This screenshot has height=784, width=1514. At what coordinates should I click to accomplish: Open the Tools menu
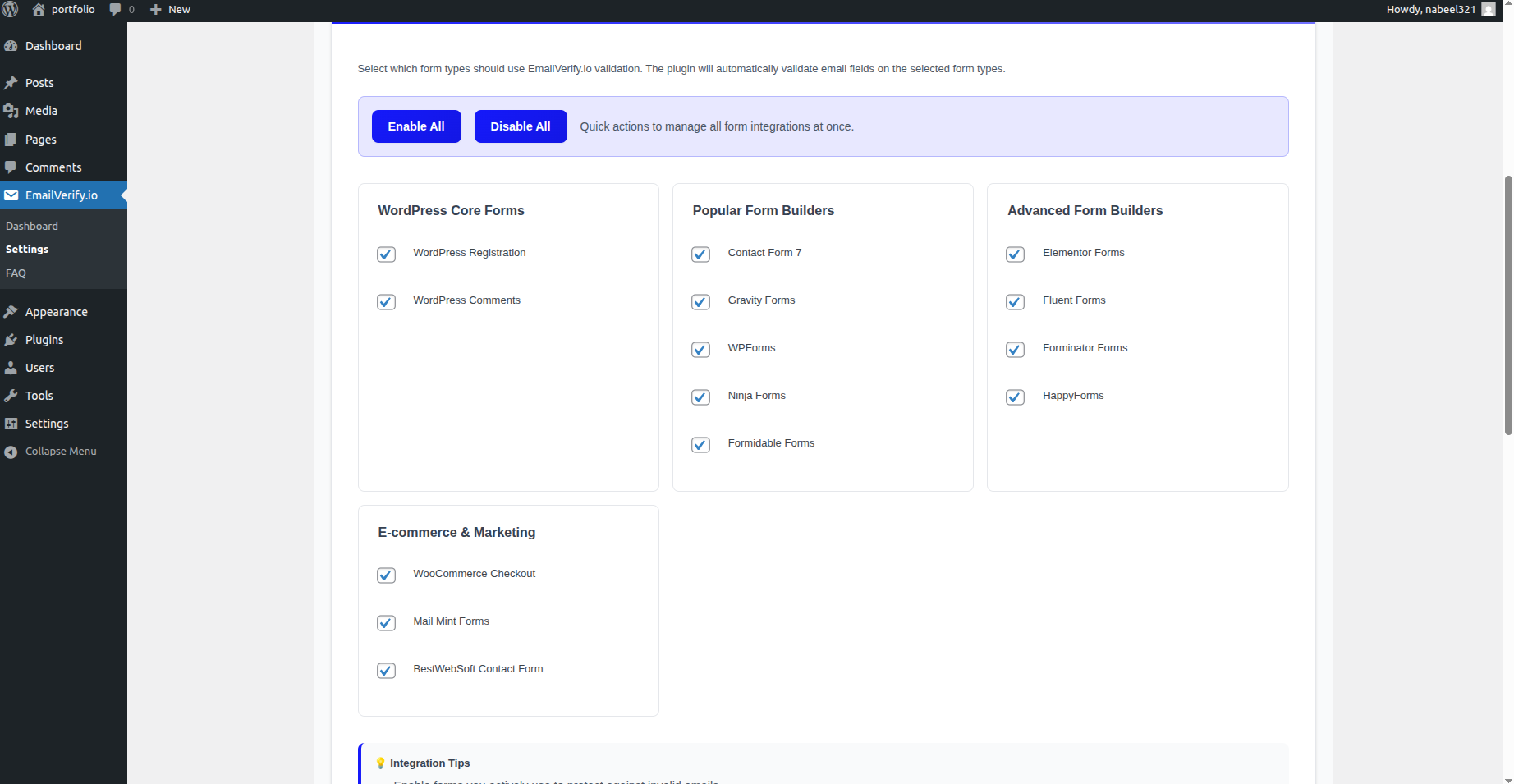click(x=63, y=396)
